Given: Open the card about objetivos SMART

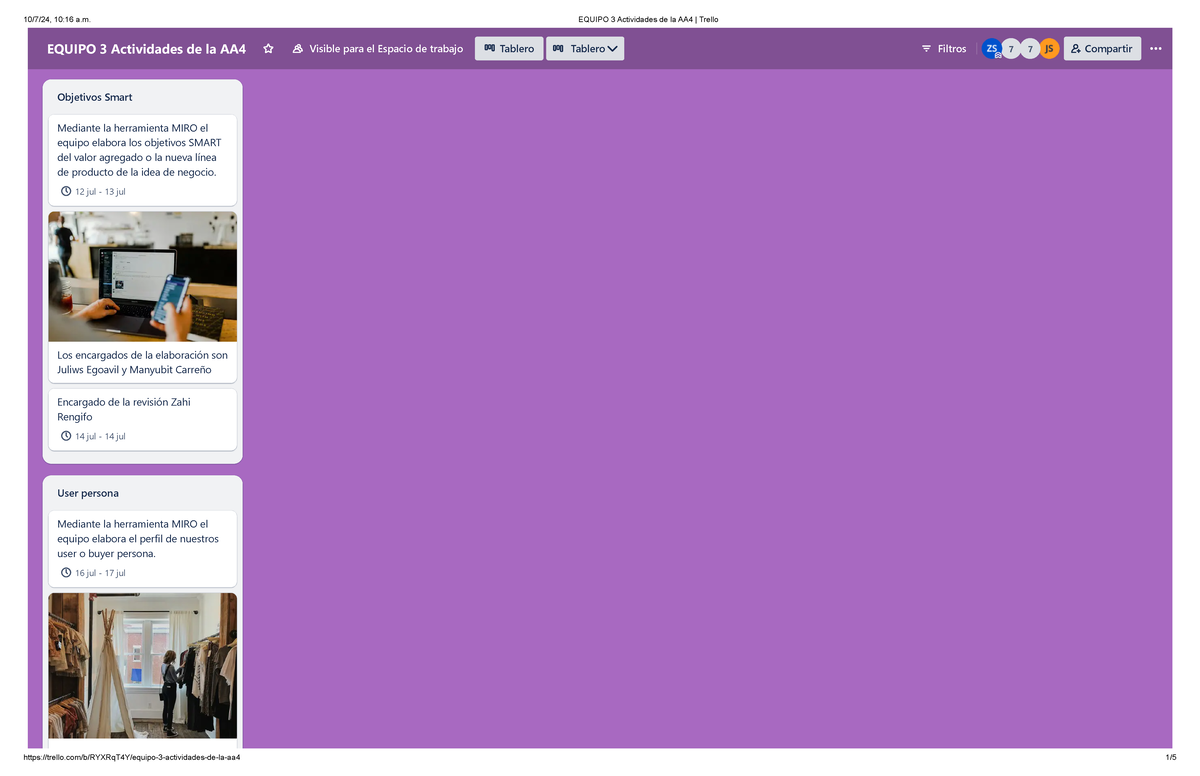Looking at the screenshot, I should click(142, 150).
